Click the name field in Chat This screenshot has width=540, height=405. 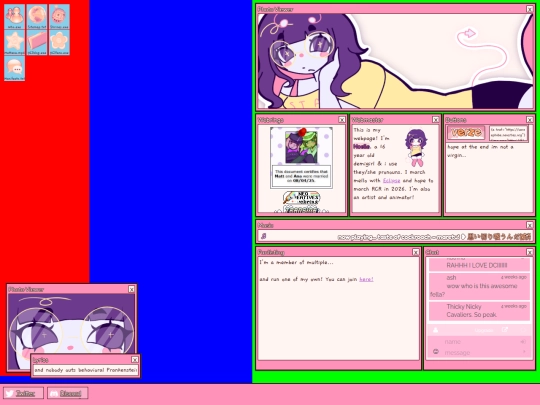pos(478,342)
